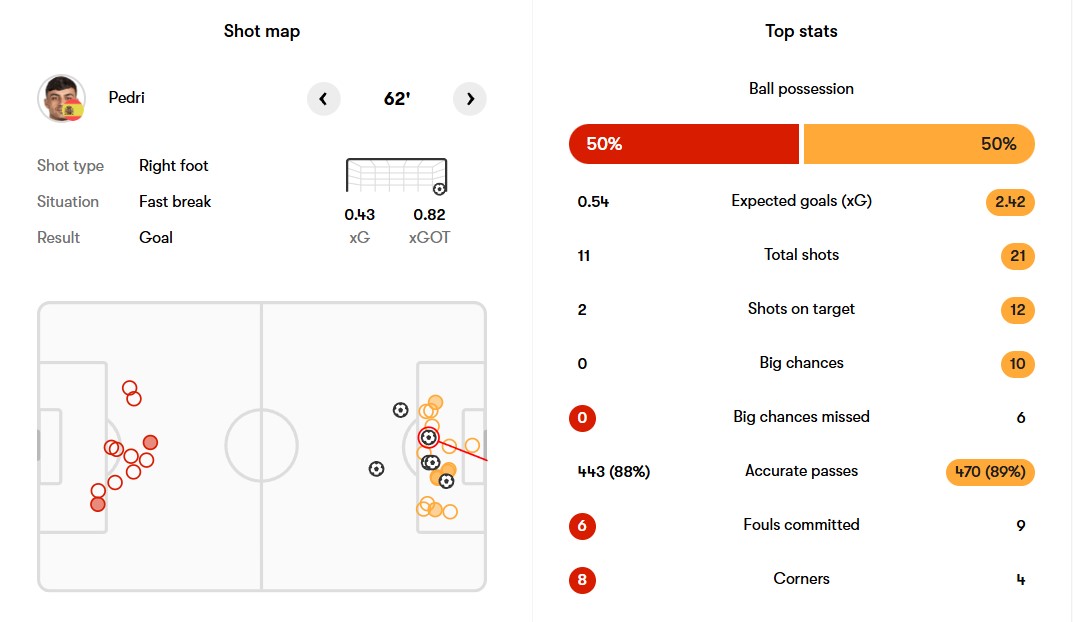Click the red 8 corners badge

coord(582,580)
